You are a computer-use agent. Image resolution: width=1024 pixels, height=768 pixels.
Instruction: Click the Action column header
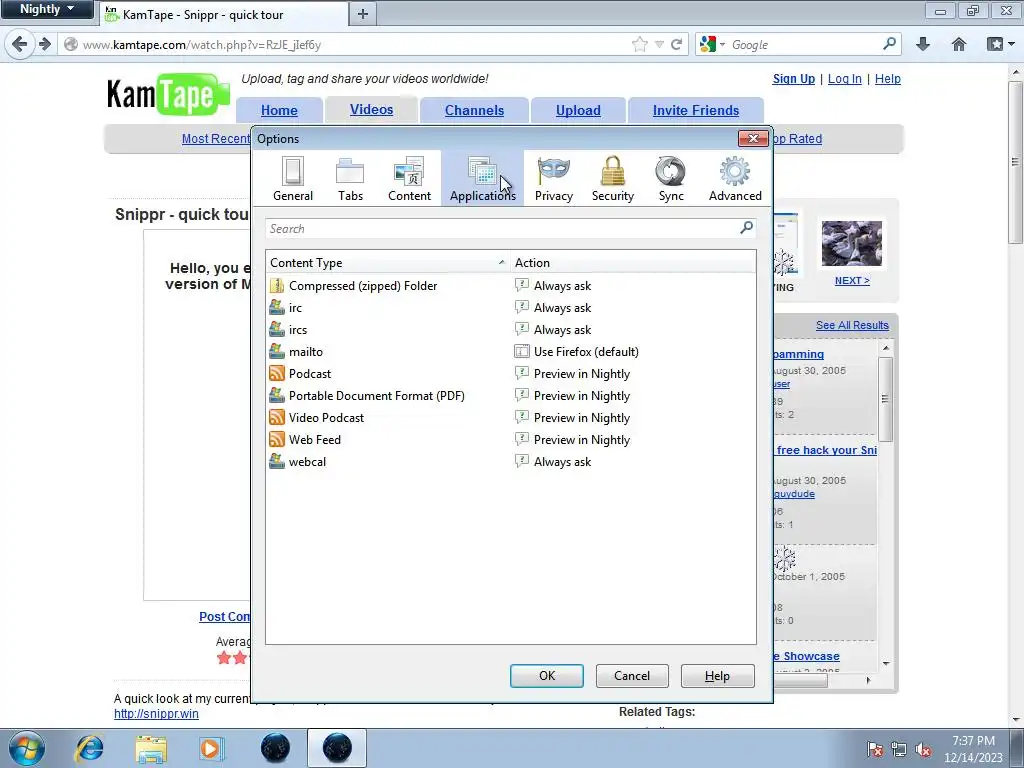tap(632, 263)
